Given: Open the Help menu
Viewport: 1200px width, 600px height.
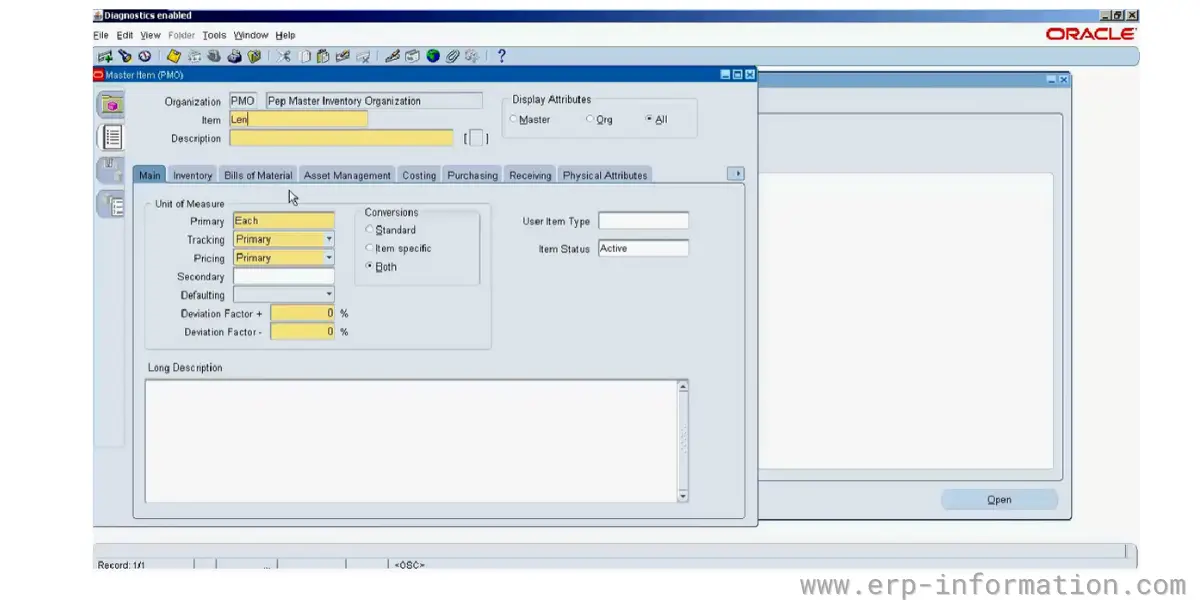Looking at the screenshot, I should tap(285, 35).
